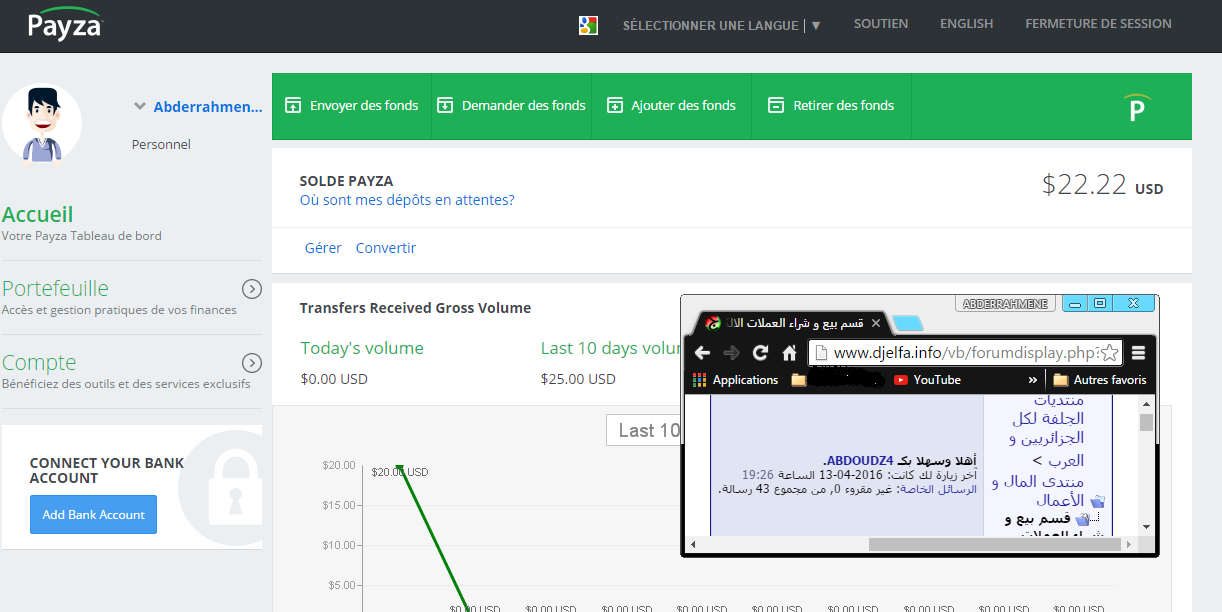Open the Sélectionner une langue dropdown
The image size is (1222, 612).
pyautogui.click(x=721, y=25)
